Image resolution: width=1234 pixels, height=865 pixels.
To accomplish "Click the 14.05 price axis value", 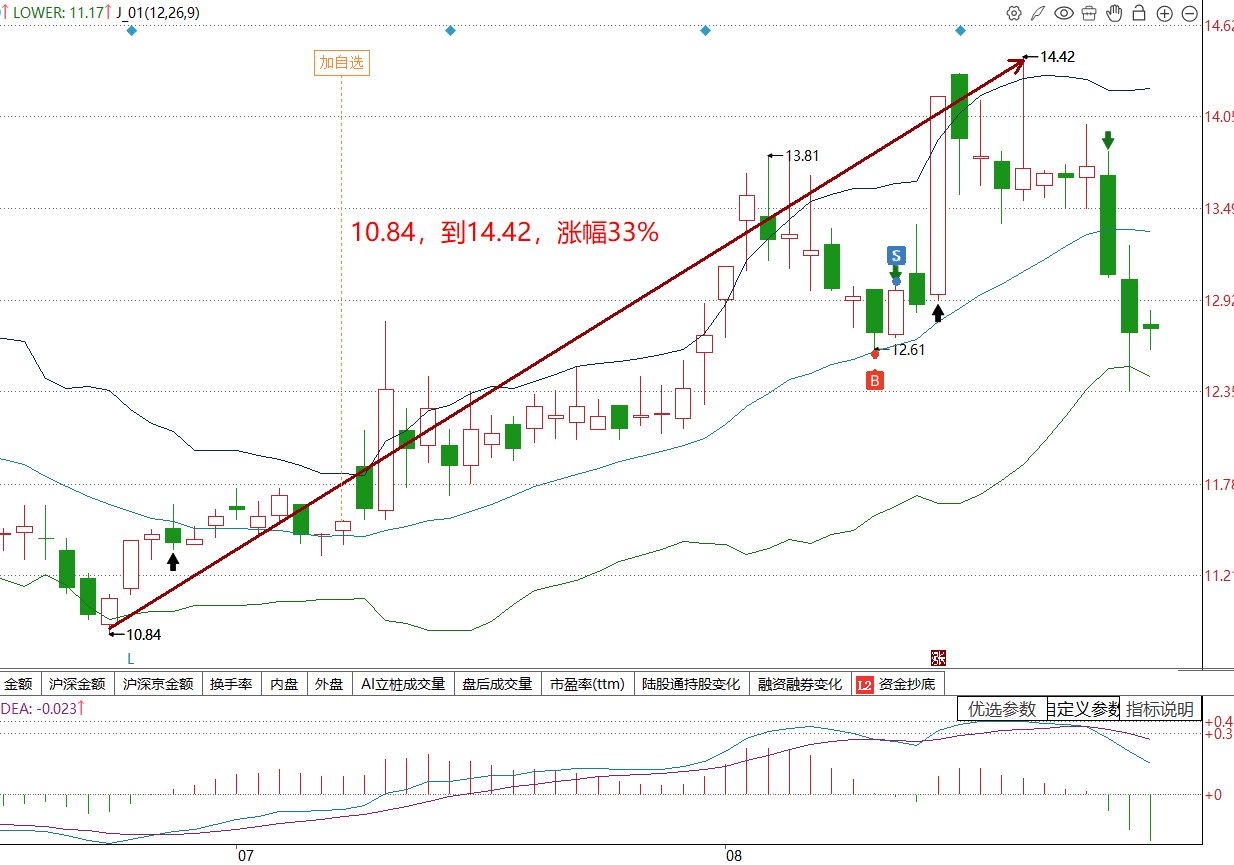I will coord(1220,117).
